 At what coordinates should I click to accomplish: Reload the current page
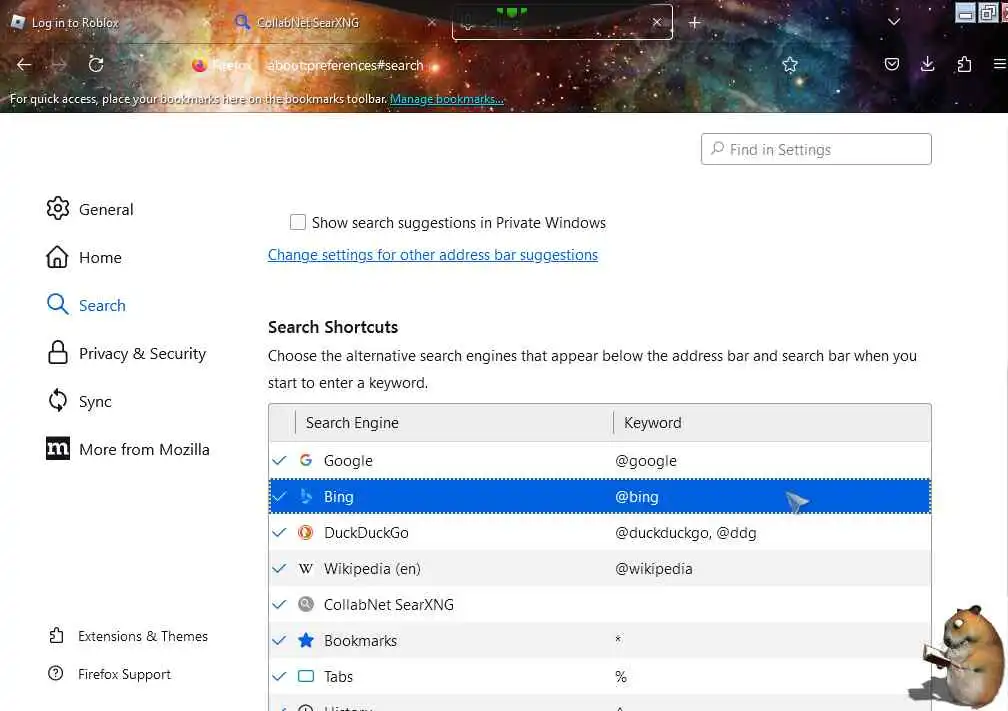96,64
